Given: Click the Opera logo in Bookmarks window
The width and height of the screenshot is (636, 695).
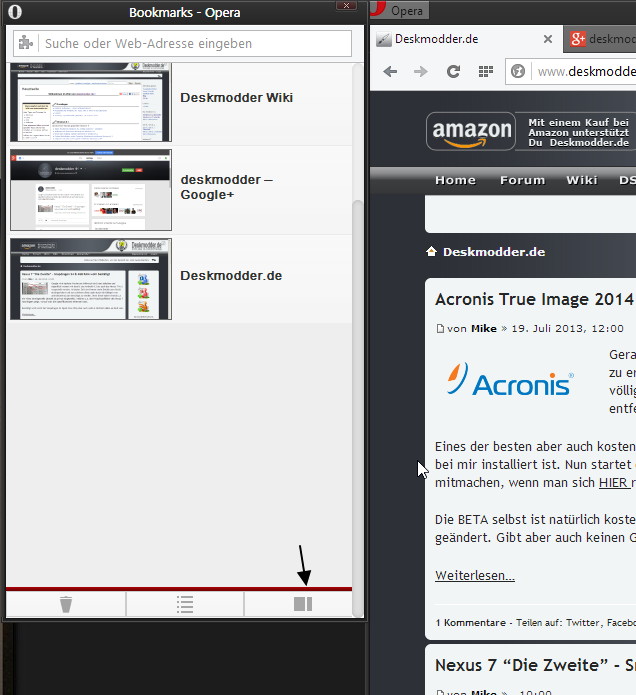Looking at the screenshot, I should coord(15,12).
